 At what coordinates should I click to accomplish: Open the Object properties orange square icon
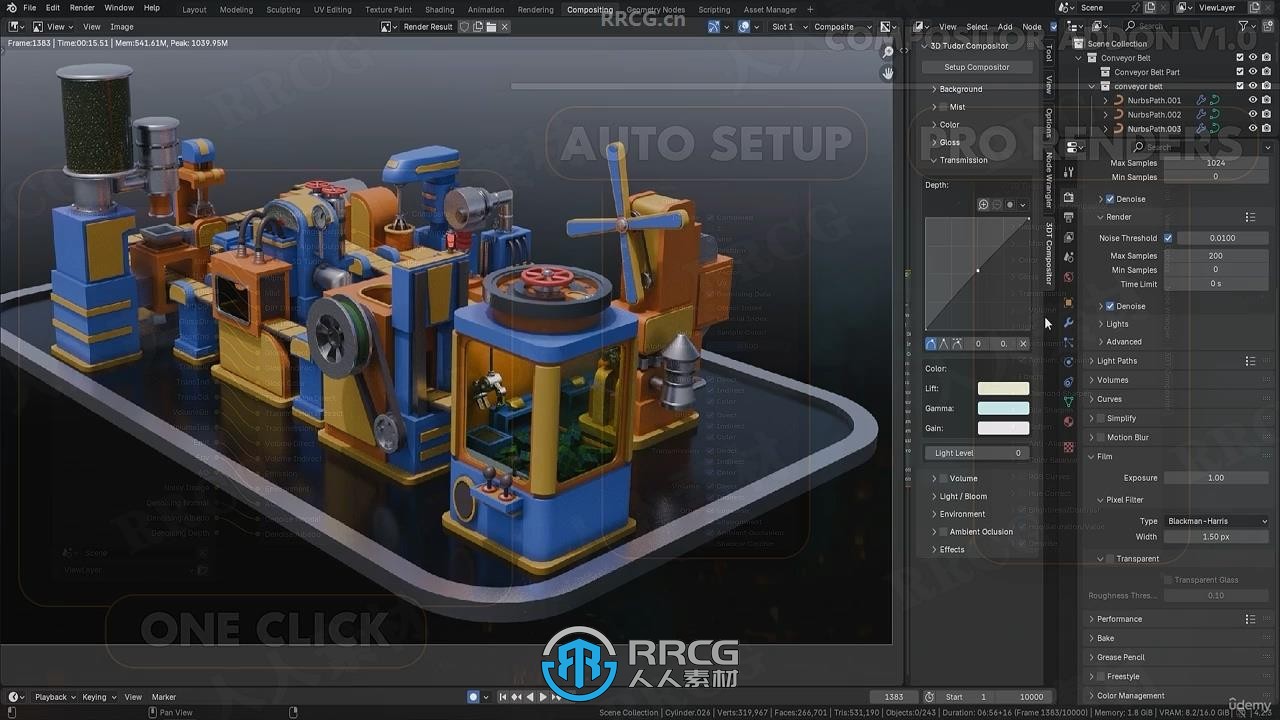click(1069, 302)
